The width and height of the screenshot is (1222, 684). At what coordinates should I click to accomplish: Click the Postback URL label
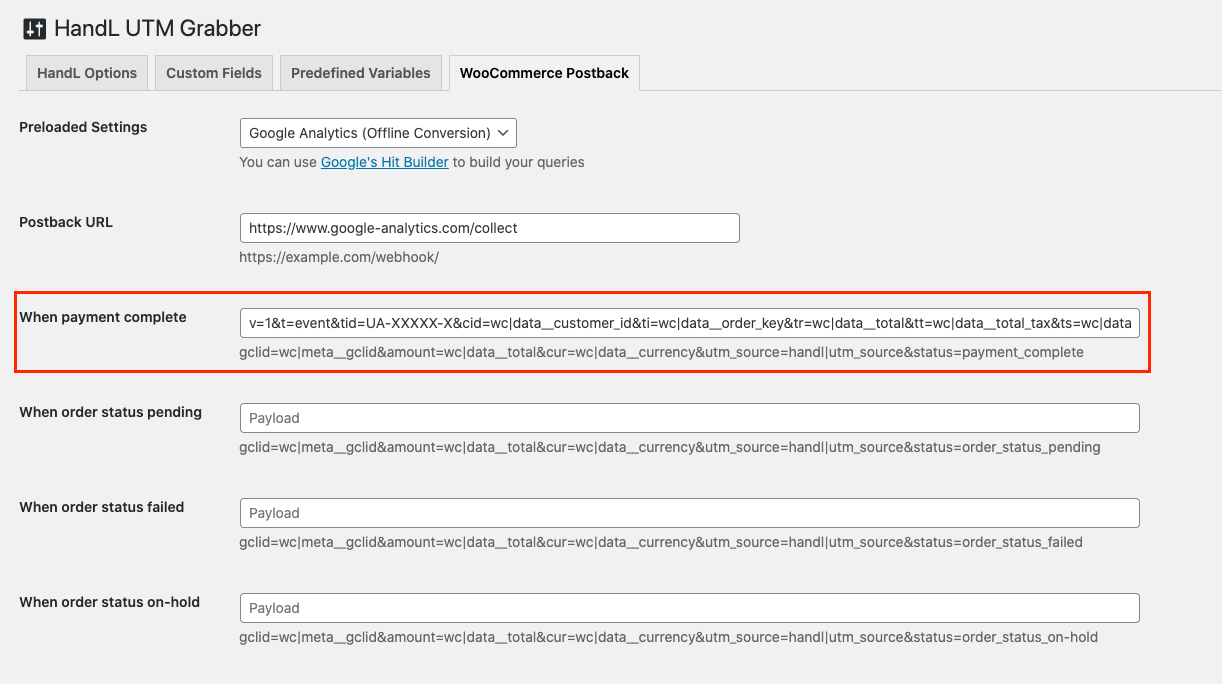(x=66, y=222)
